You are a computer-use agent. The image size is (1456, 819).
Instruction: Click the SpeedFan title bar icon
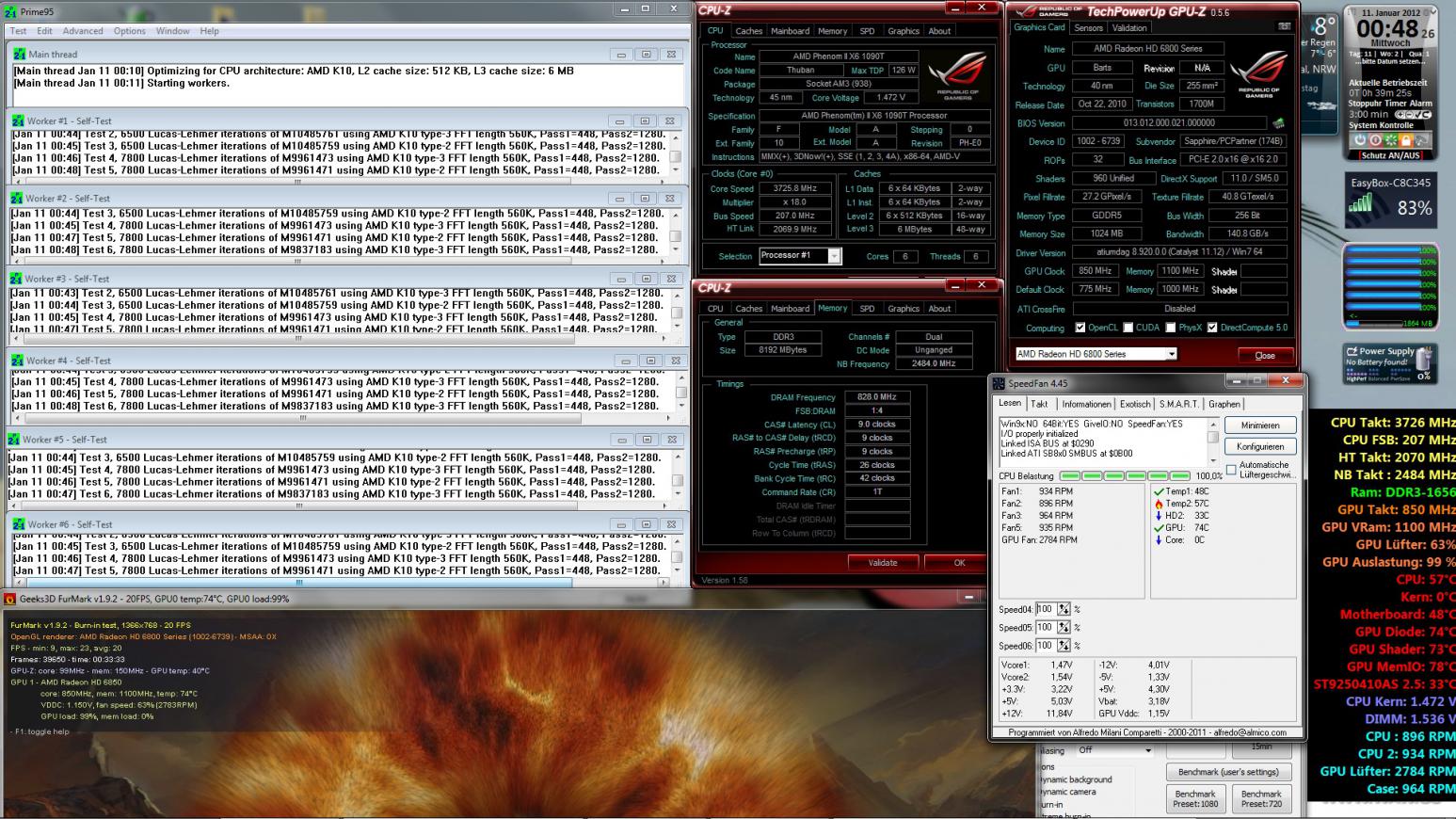click(999, 383)
